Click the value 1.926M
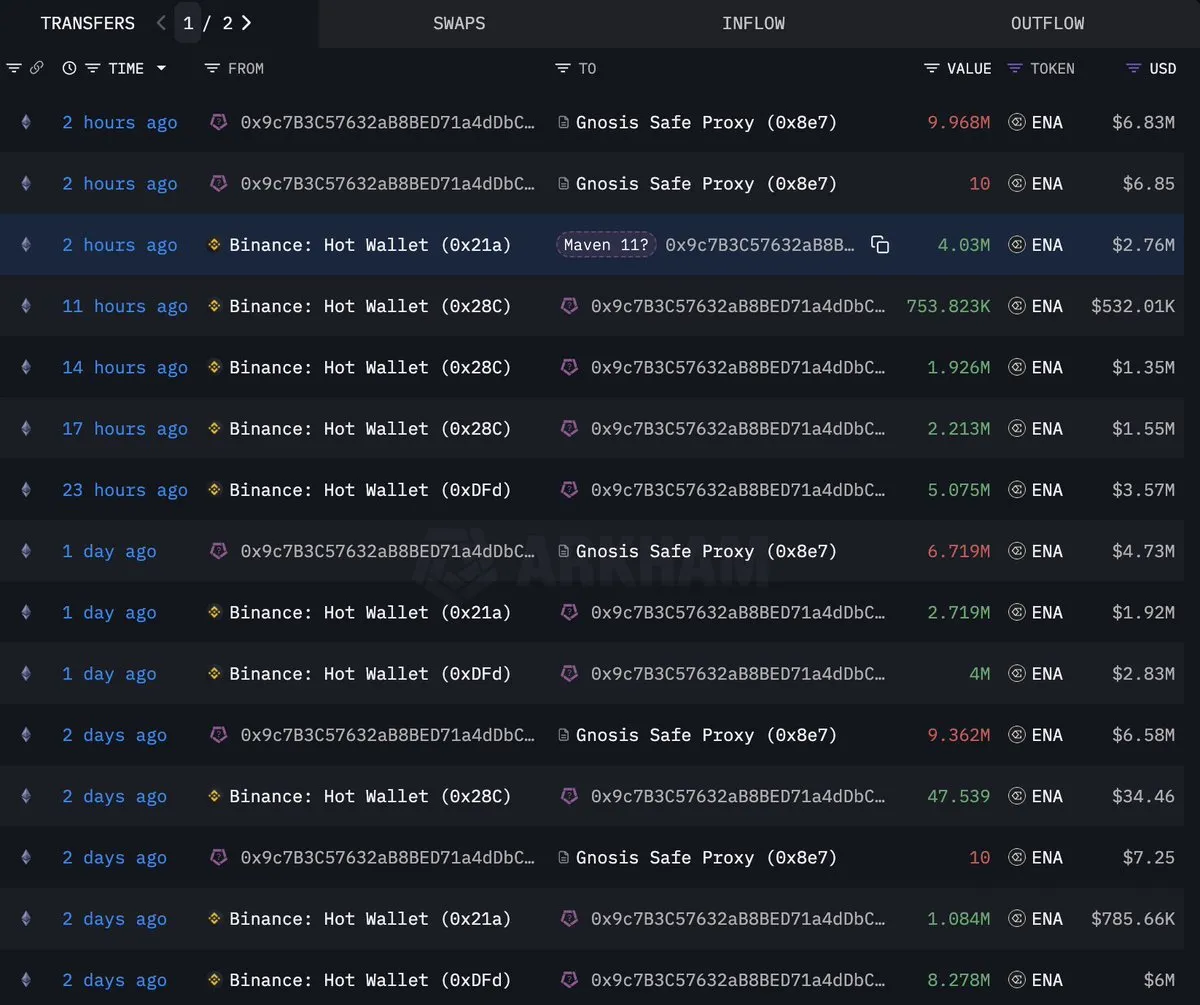Screen dimensions: 1200x1005 [959, 367]
